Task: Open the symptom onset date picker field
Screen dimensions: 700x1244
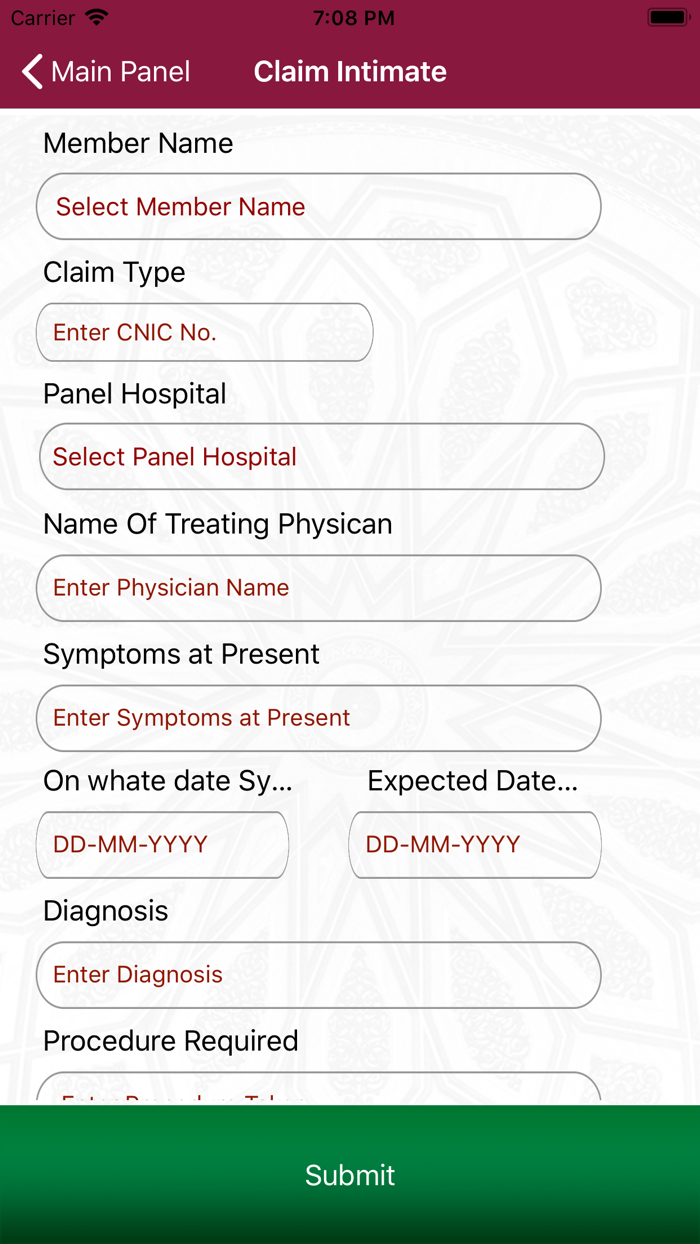Action: coord(163,845)
